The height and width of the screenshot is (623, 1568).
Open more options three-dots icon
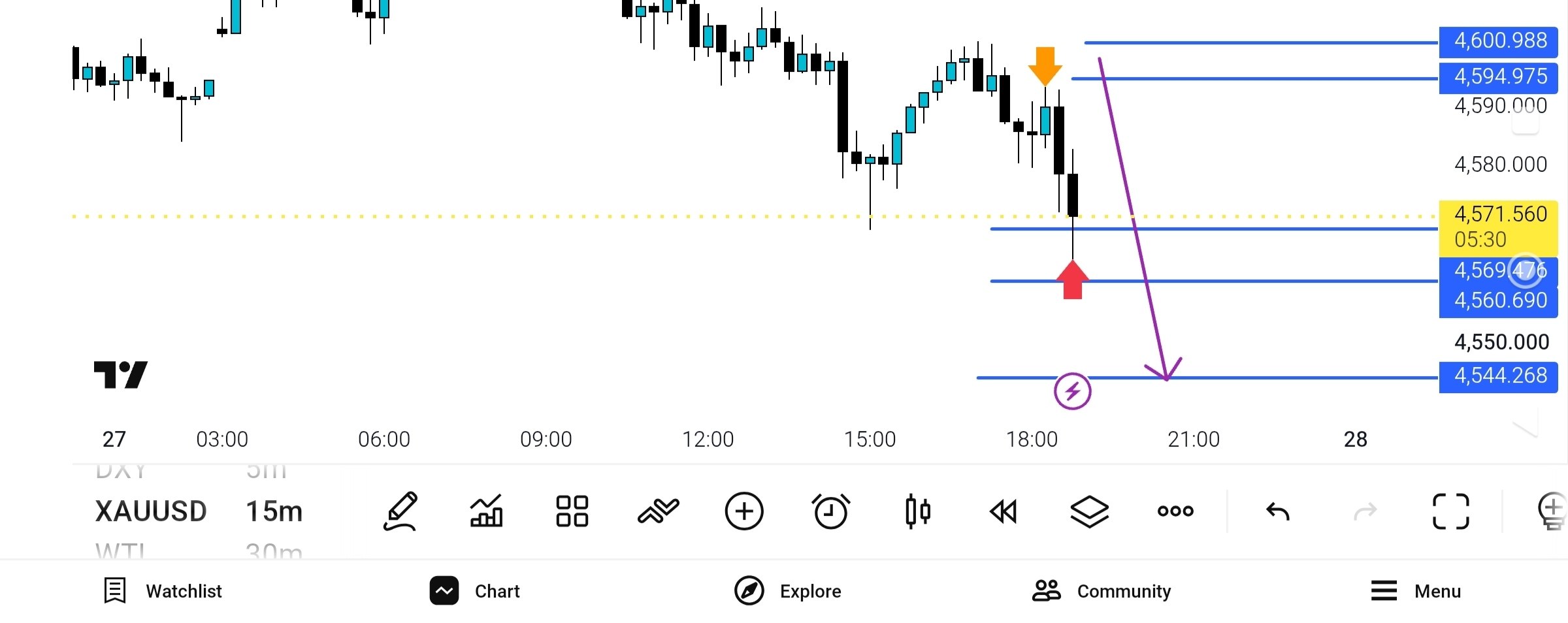(x=1175, y=511)
